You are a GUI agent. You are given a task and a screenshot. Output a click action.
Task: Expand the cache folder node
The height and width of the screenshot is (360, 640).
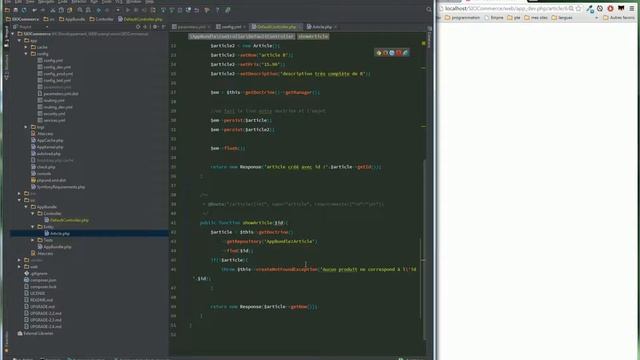pyautogui.click(x=27, y=47)
